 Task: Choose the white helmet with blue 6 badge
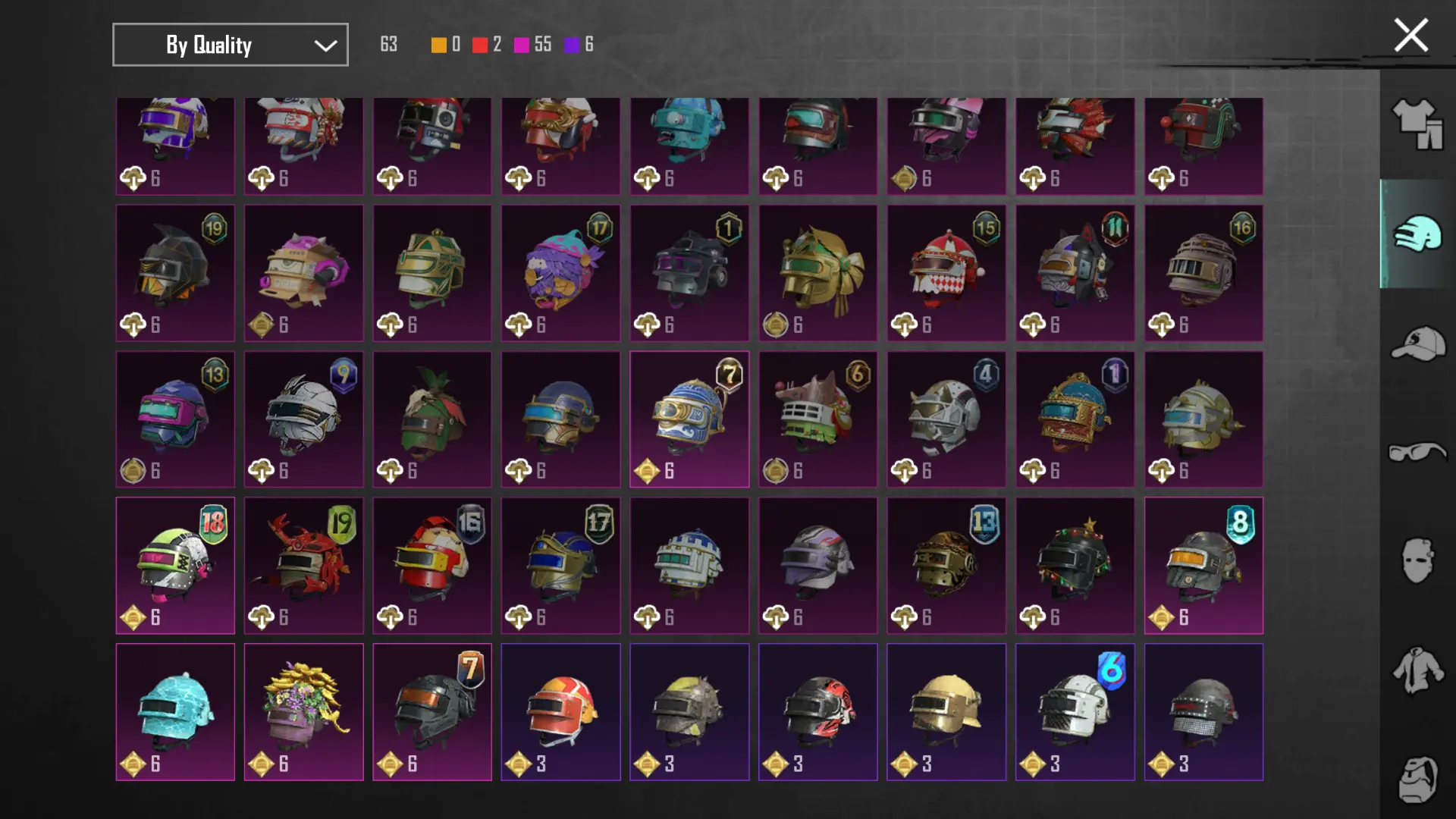tap(1075, 712)
